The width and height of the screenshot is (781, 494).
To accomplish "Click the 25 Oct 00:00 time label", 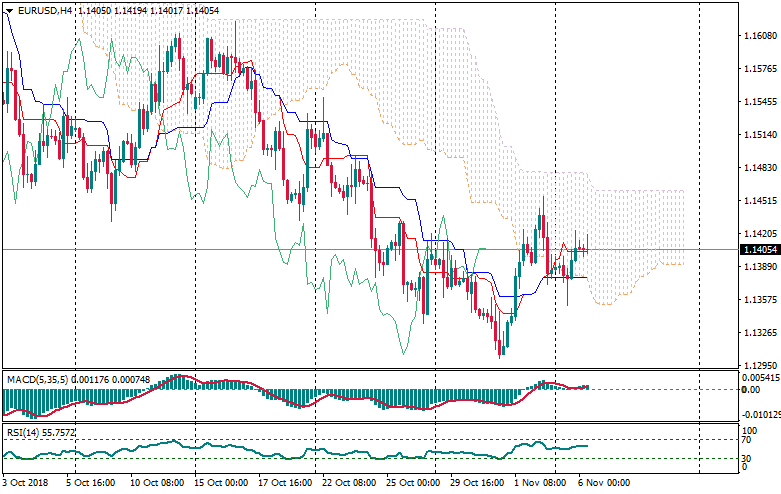I will point(412,482).
